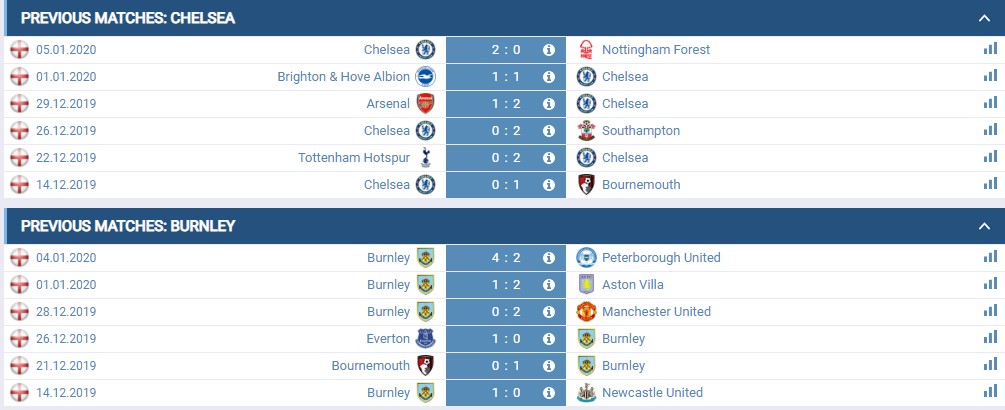Select the 0 : 2 Tottenham vs Chelsea score
1005x410 pixels.
[x=506, y=158]
